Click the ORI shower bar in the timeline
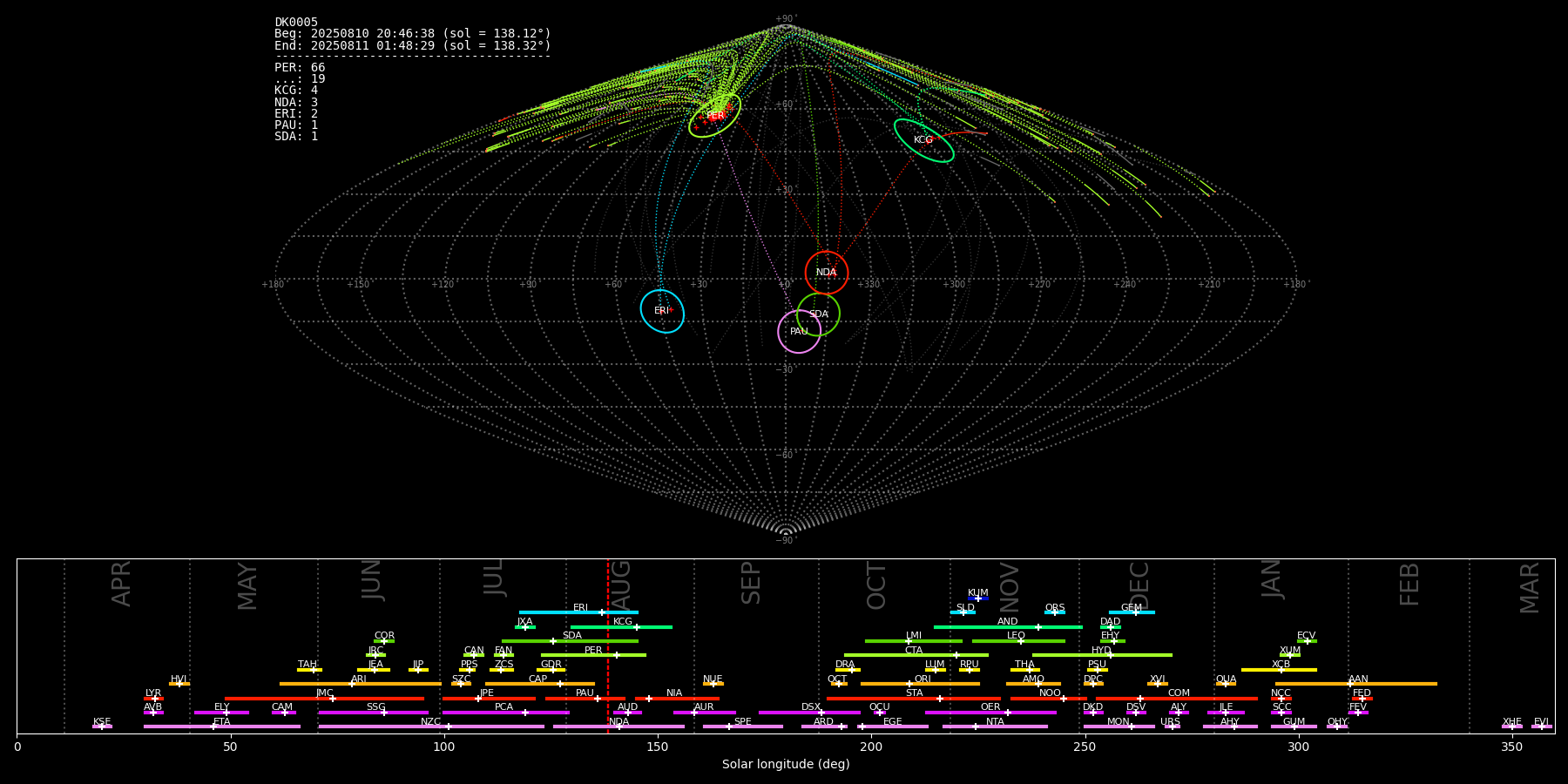Screen dimensions: 1568x784 coord(920,684)
